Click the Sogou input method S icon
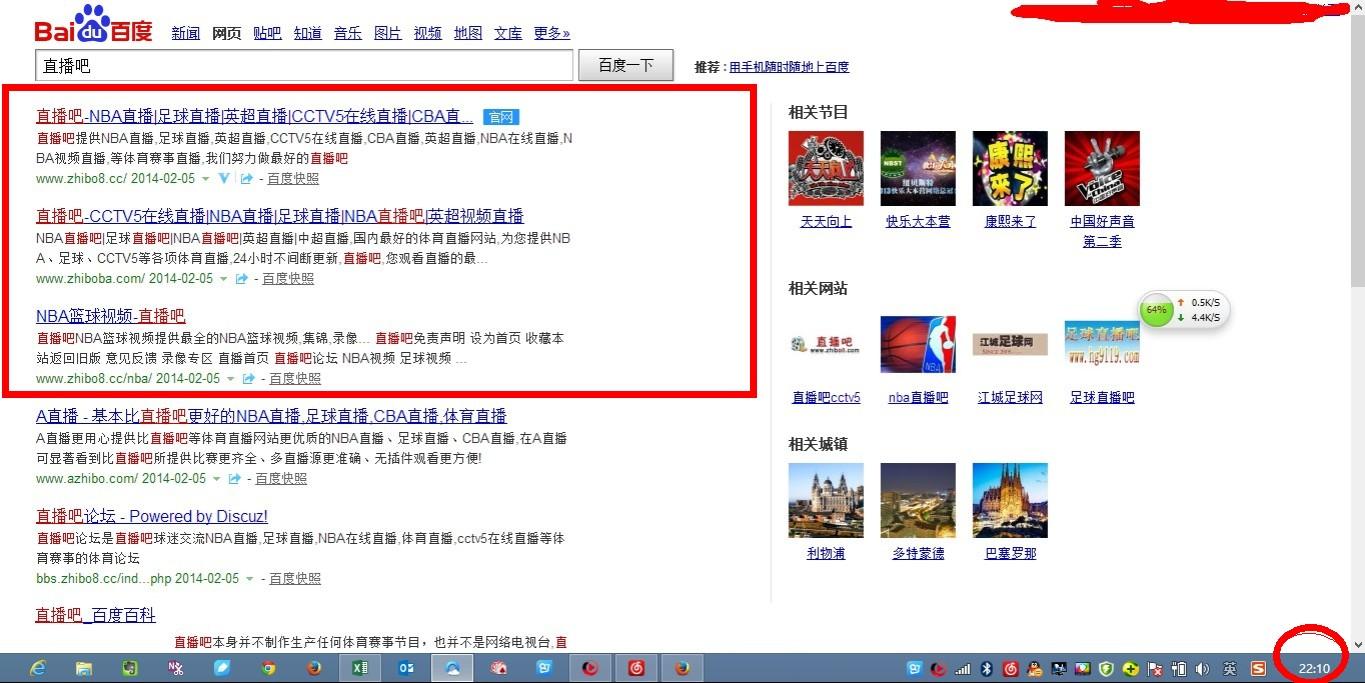The height and width of the screenshot is (683, 1365). coord(1258,669)
